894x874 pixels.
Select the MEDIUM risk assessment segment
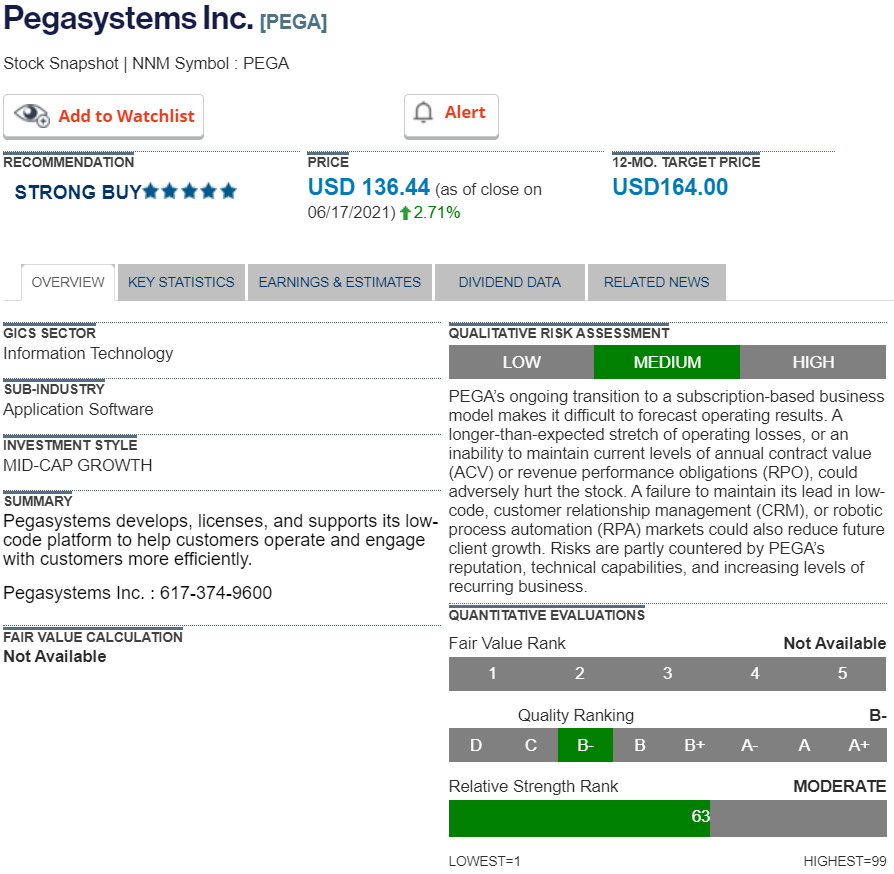point(667,362)
